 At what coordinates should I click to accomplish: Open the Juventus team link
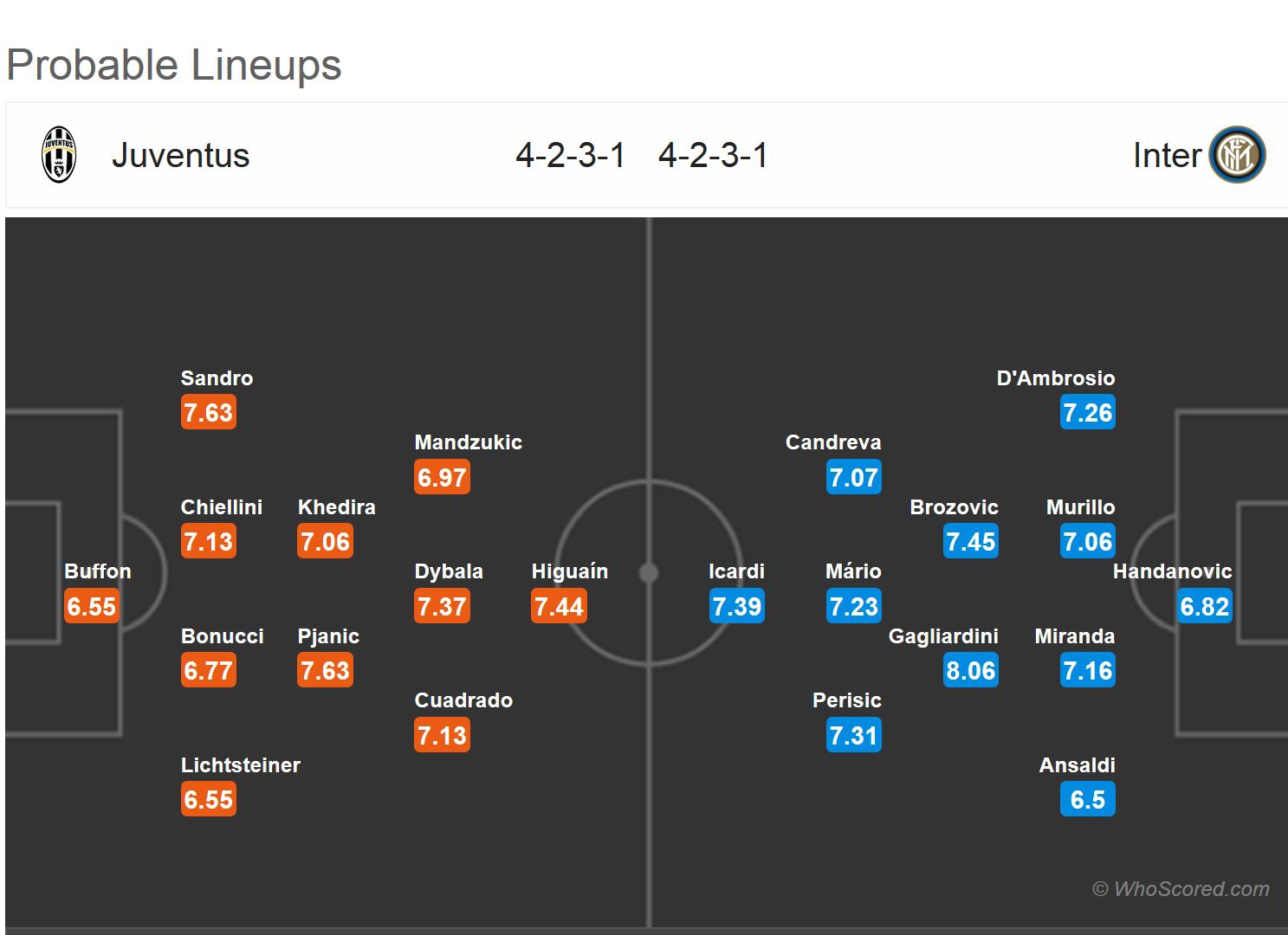click(180, 156)
